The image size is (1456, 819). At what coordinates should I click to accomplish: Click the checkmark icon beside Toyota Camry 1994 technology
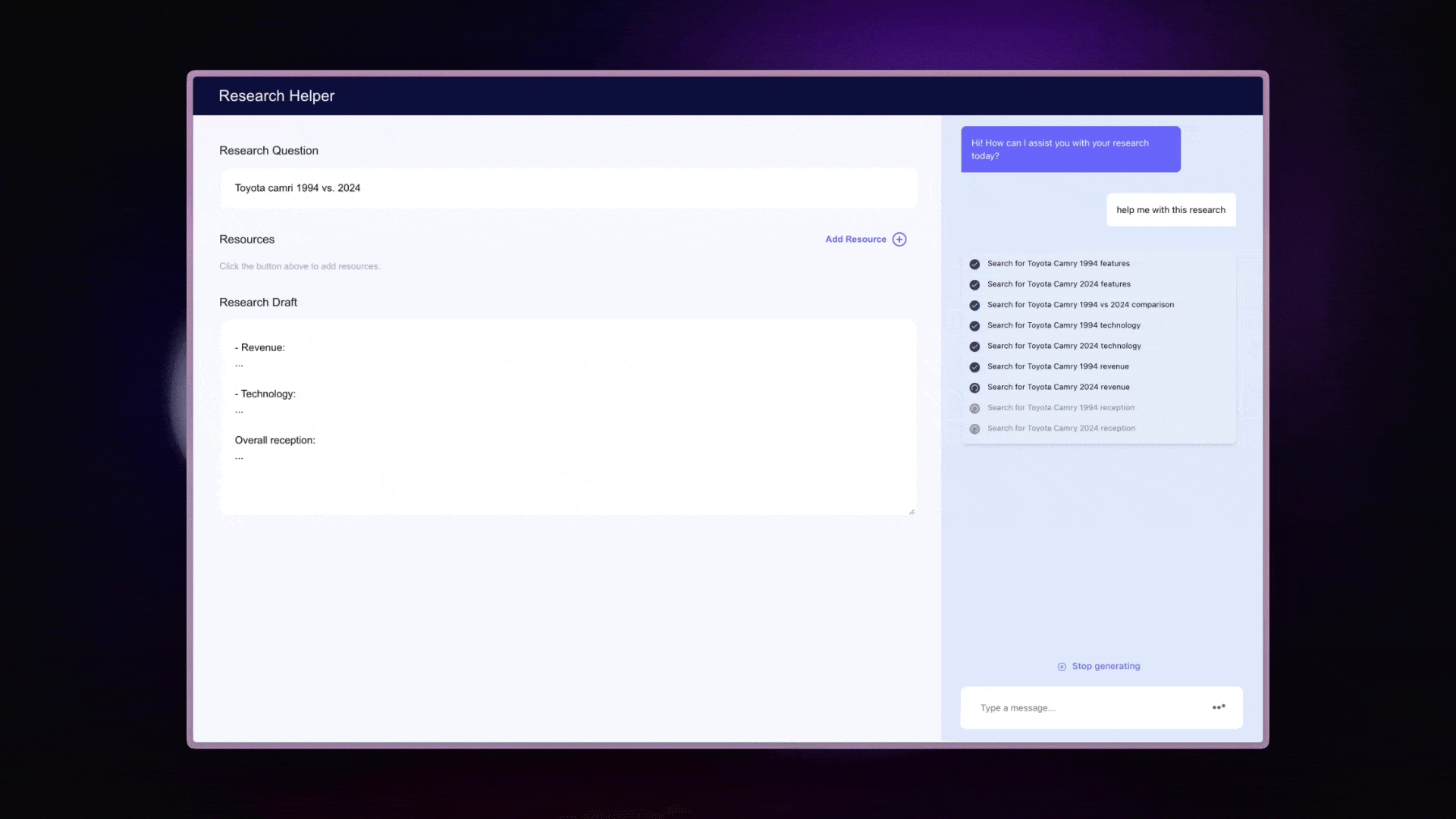click(974, 325)
